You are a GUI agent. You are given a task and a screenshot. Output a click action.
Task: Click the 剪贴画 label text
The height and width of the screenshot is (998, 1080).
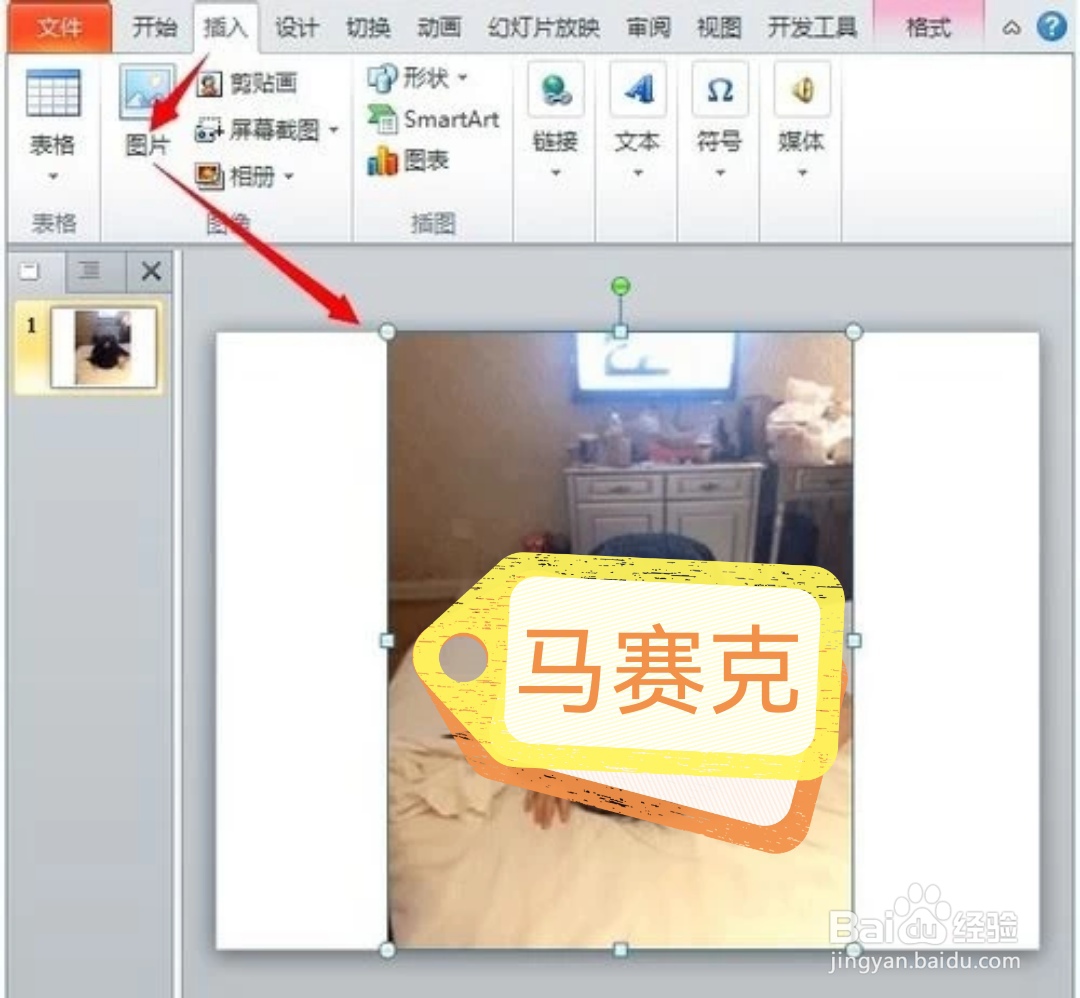pos(263,84)
